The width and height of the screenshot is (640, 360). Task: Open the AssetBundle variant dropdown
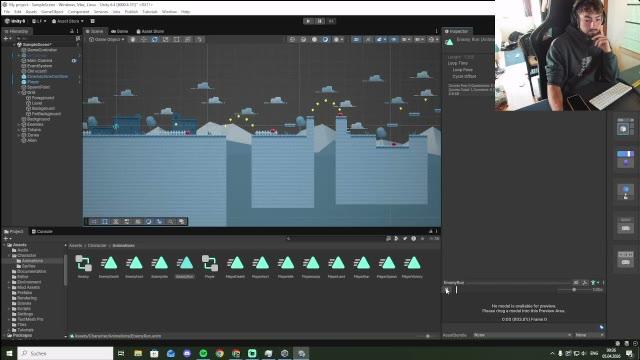(589, 335)
